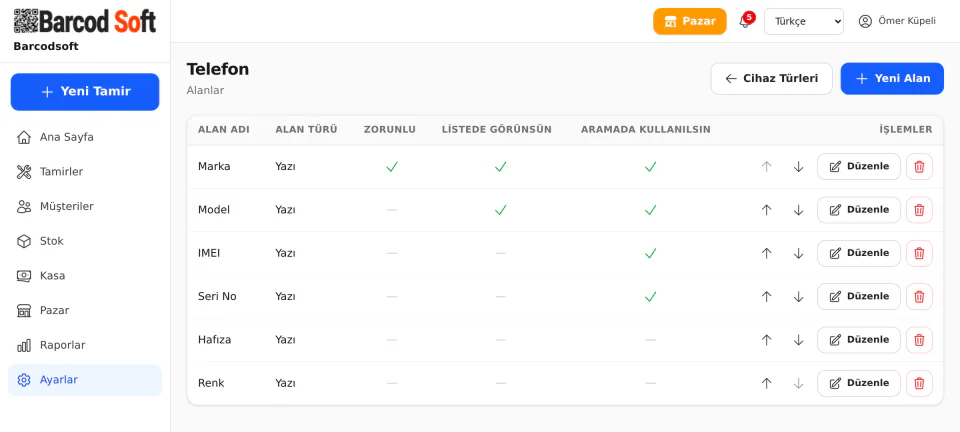Click the ZORUNLU column header
The height and width of the screenshot is (432, 960).
tap(390, 130)
